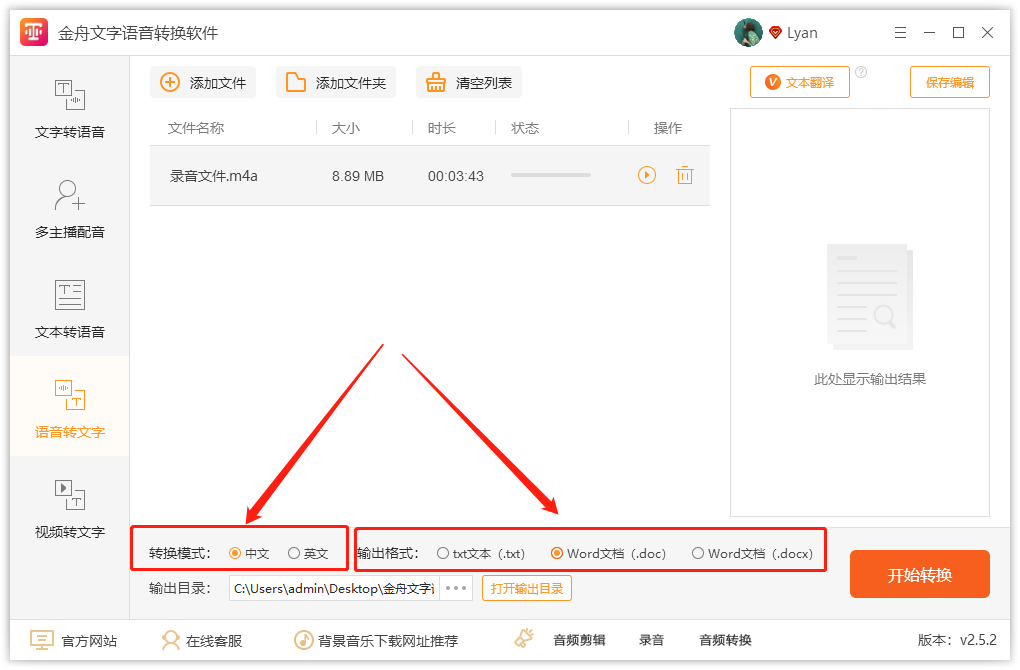Click the VIP diamond badge icon
The width and height of the screenshot is (1020, 670).
tap(775, 33)
